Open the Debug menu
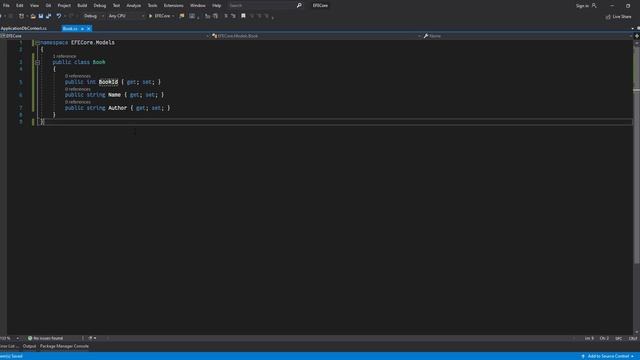 click(x=100, y=6)
